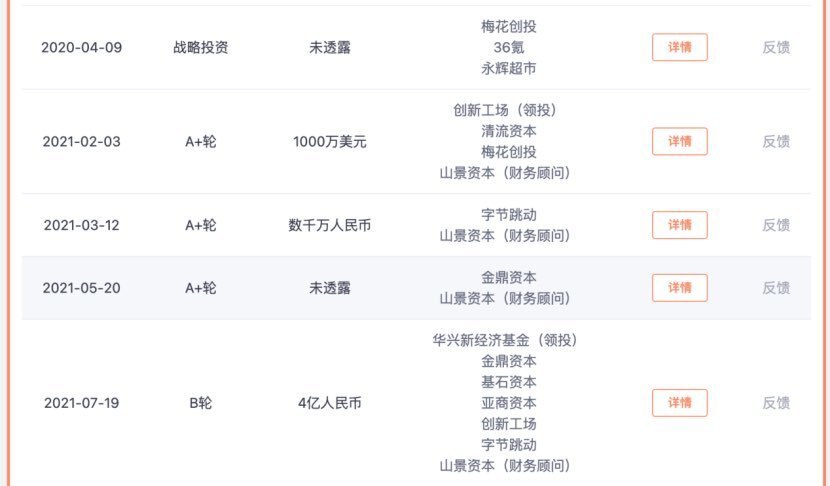This screenshot has width=830, height=486.
Task: Click 反馈 in the 数千万人民币 row
Action: click(776, 225)
